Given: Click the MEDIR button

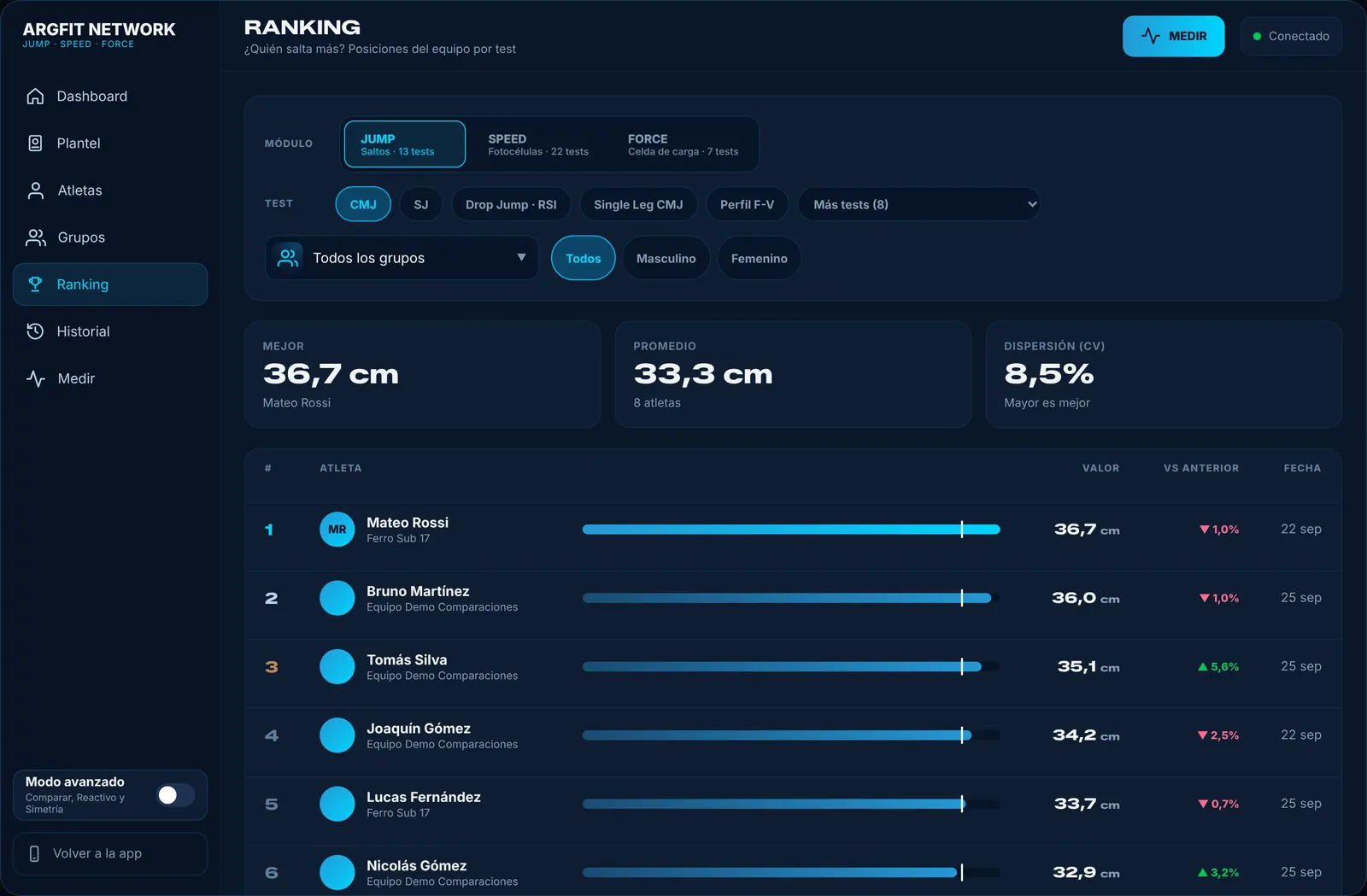Looking at the screenshot, I should point(1174,36).
